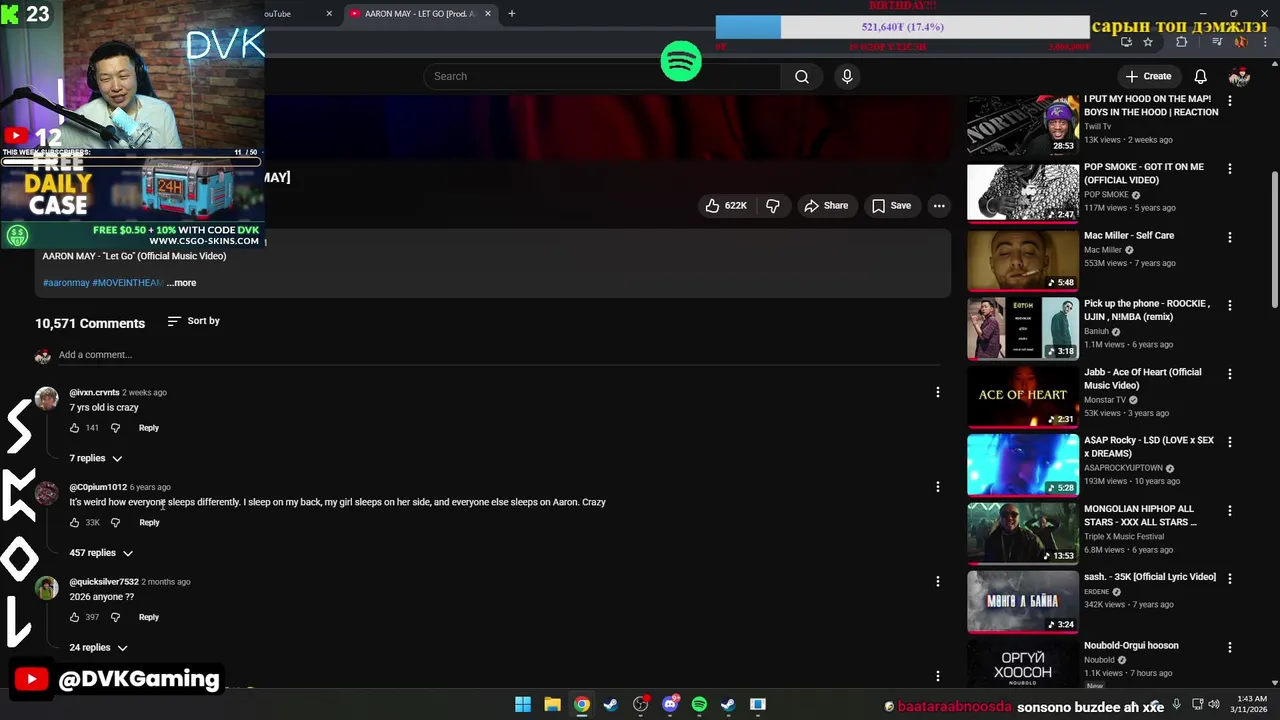Click the Create button
This screenshot has height=720, width=1280.
1148,77
